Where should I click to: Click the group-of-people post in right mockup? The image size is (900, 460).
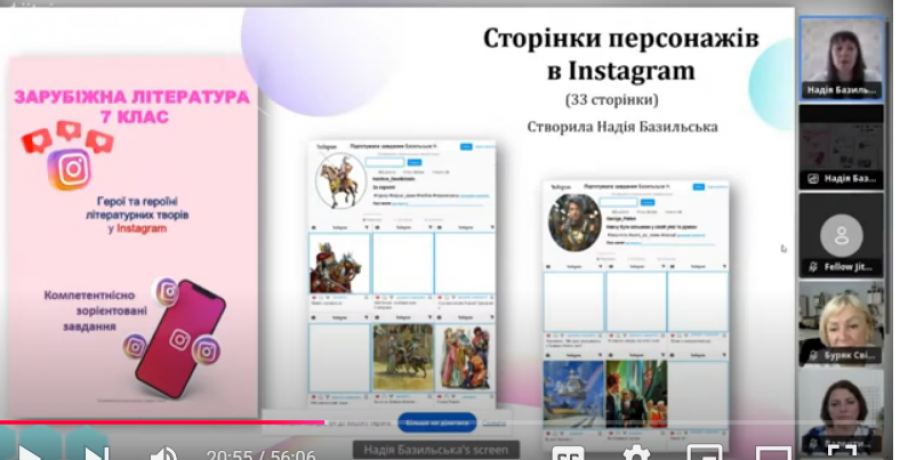pos(636,395)
